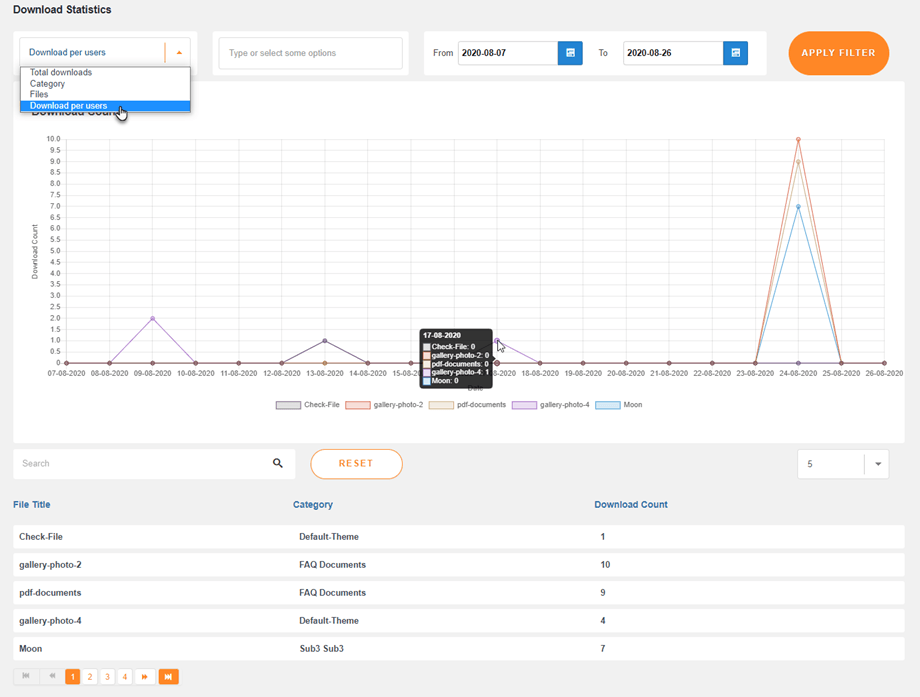Open the rows-per-page dropdown showing 5
Image resolution: width=920 pixels, height=697 pixels.
tap(878, 464)
